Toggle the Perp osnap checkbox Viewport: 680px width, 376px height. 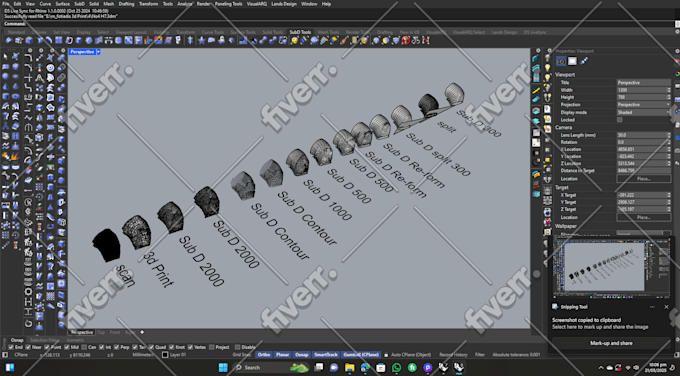point(116,347)
